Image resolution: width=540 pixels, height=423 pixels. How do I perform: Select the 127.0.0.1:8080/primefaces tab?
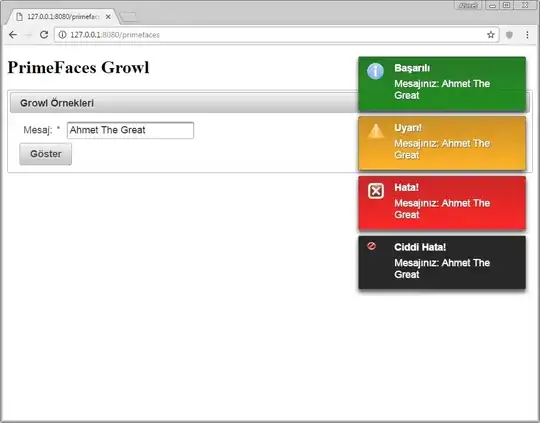(63, 17)
